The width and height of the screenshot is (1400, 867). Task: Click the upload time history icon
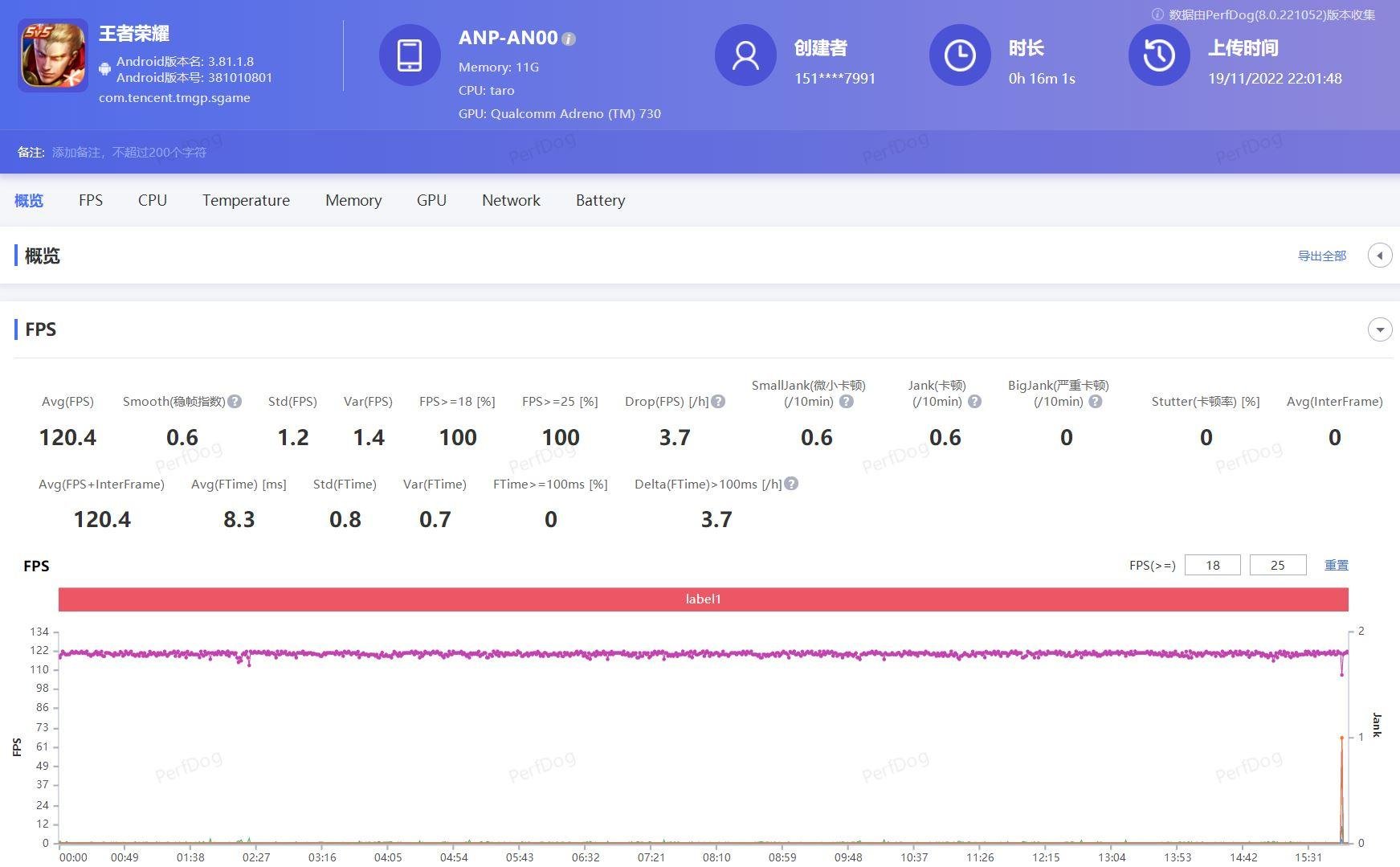[x=1158, y=55]
